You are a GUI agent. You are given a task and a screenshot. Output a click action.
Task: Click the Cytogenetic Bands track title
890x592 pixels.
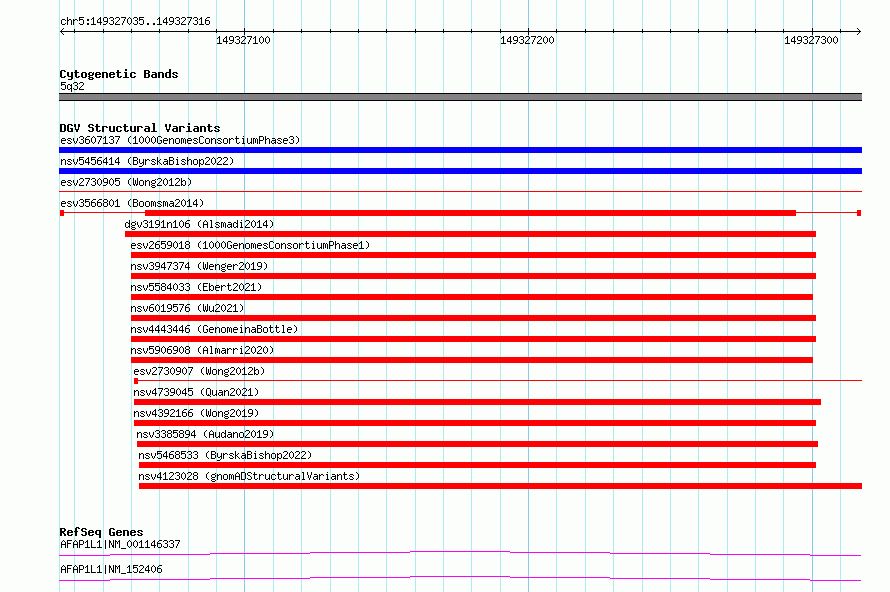tap(119, 74)
